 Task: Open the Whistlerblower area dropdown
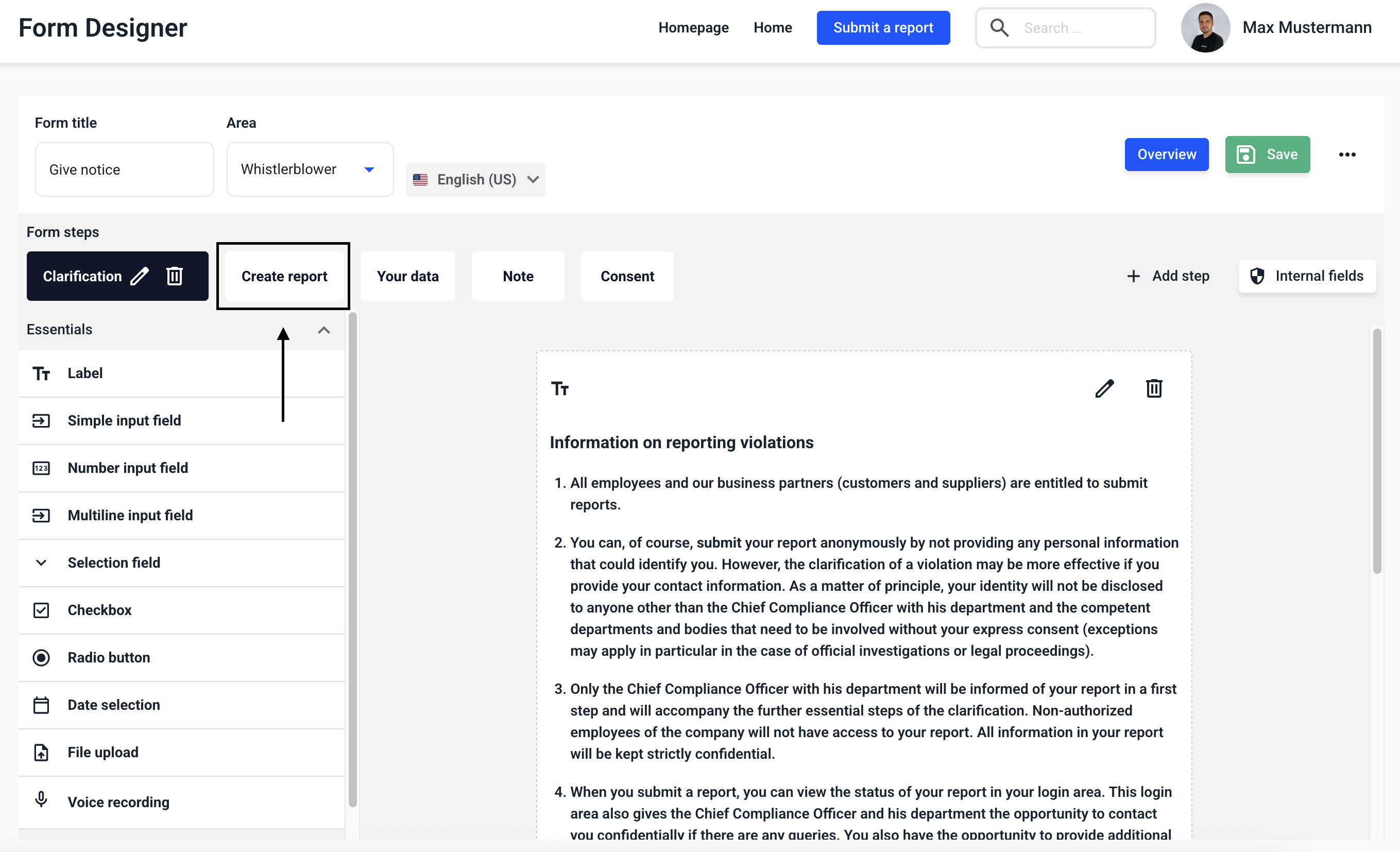tap(310, 169)
